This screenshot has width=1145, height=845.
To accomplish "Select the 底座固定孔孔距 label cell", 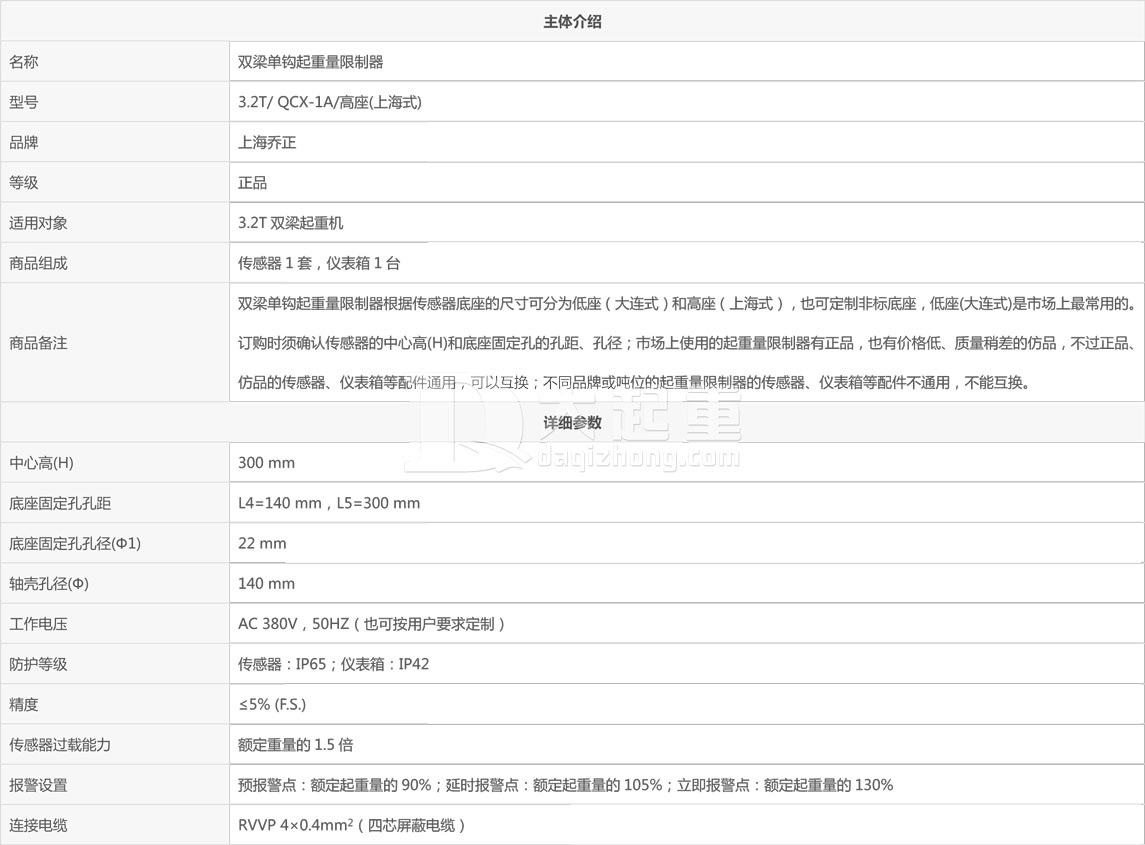I will pyautogui.click(x=115, y=503).
